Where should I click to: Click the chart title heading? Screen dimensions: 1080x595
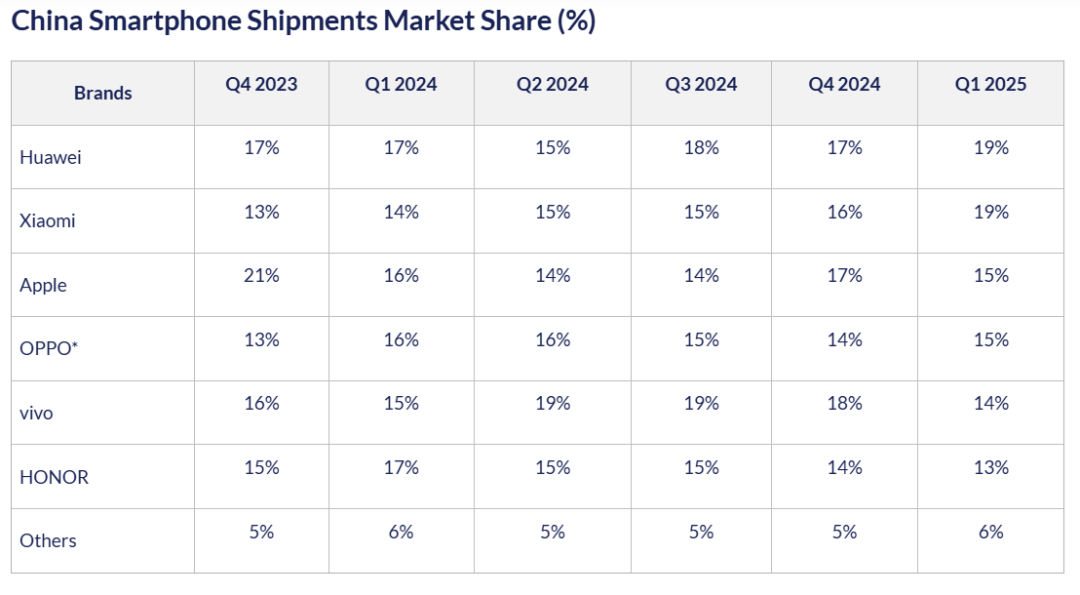tap(303, 22)
